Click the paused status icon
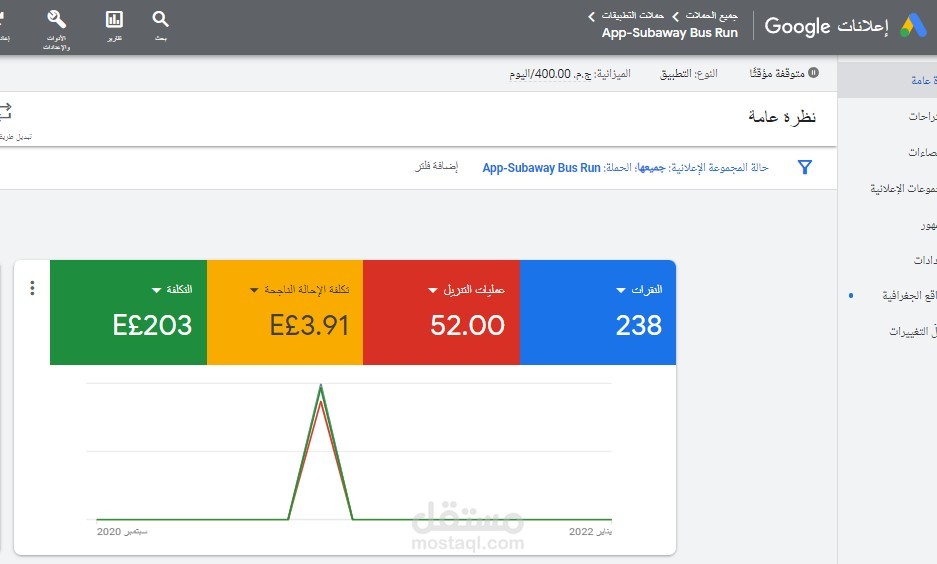This screenshot has width=937, height=564. click(x=813, y=72)
